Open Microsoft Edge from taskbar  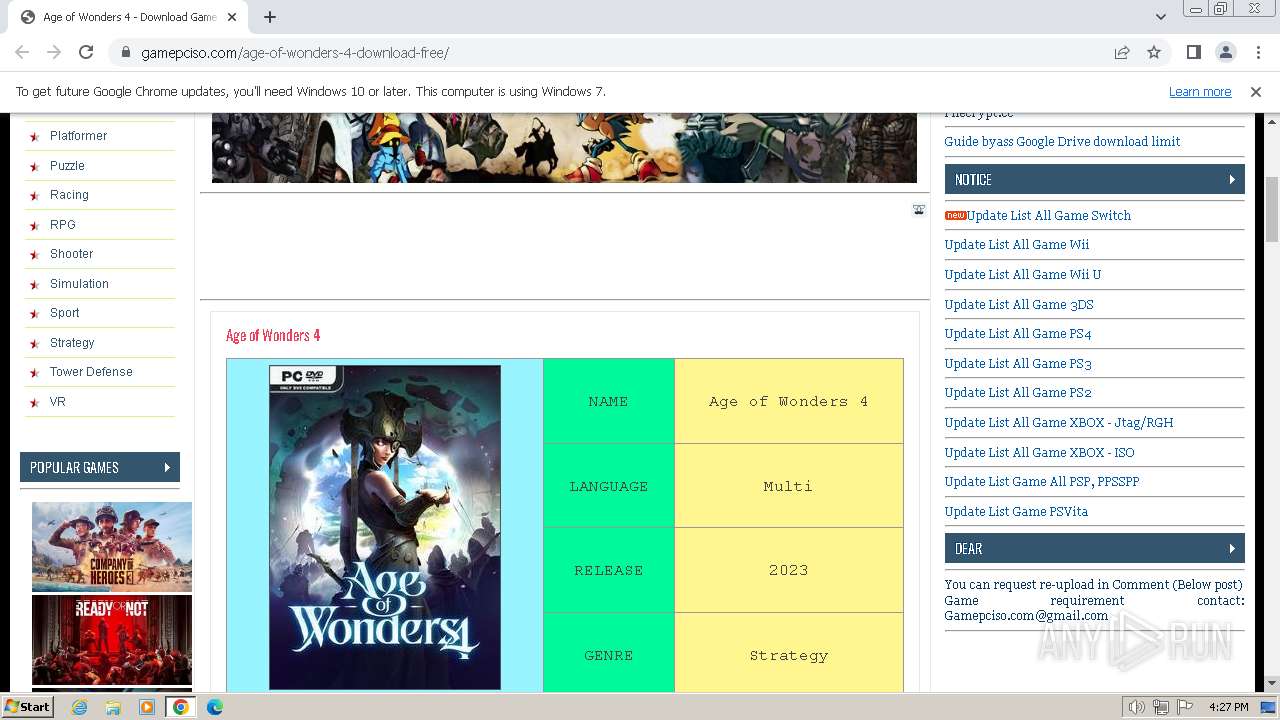[215, 707]
